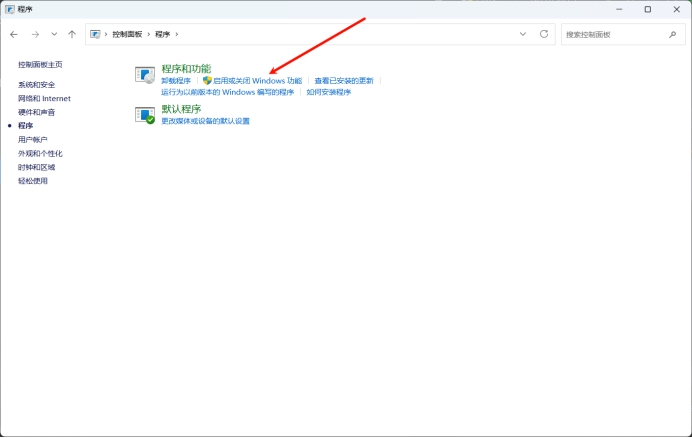This screenshot has height=438, width=692.
Task: Click the 程序和功能 icon
Action: (145, 75)
